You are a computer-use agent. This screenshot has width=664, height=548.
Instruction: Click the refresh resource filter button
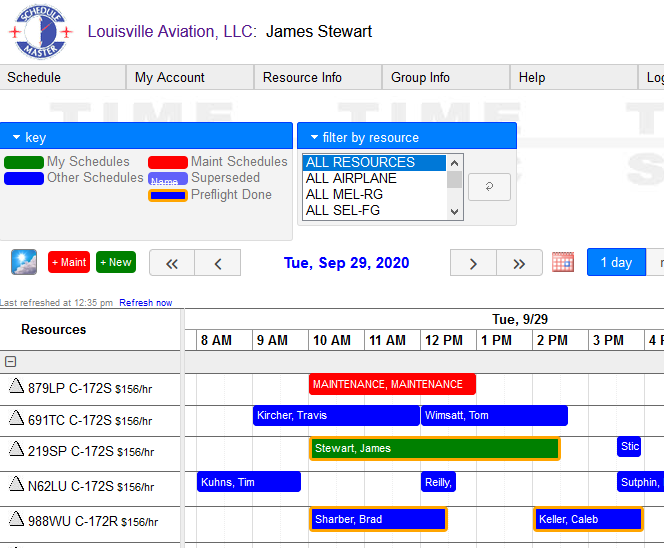click(x=489, y=187)
